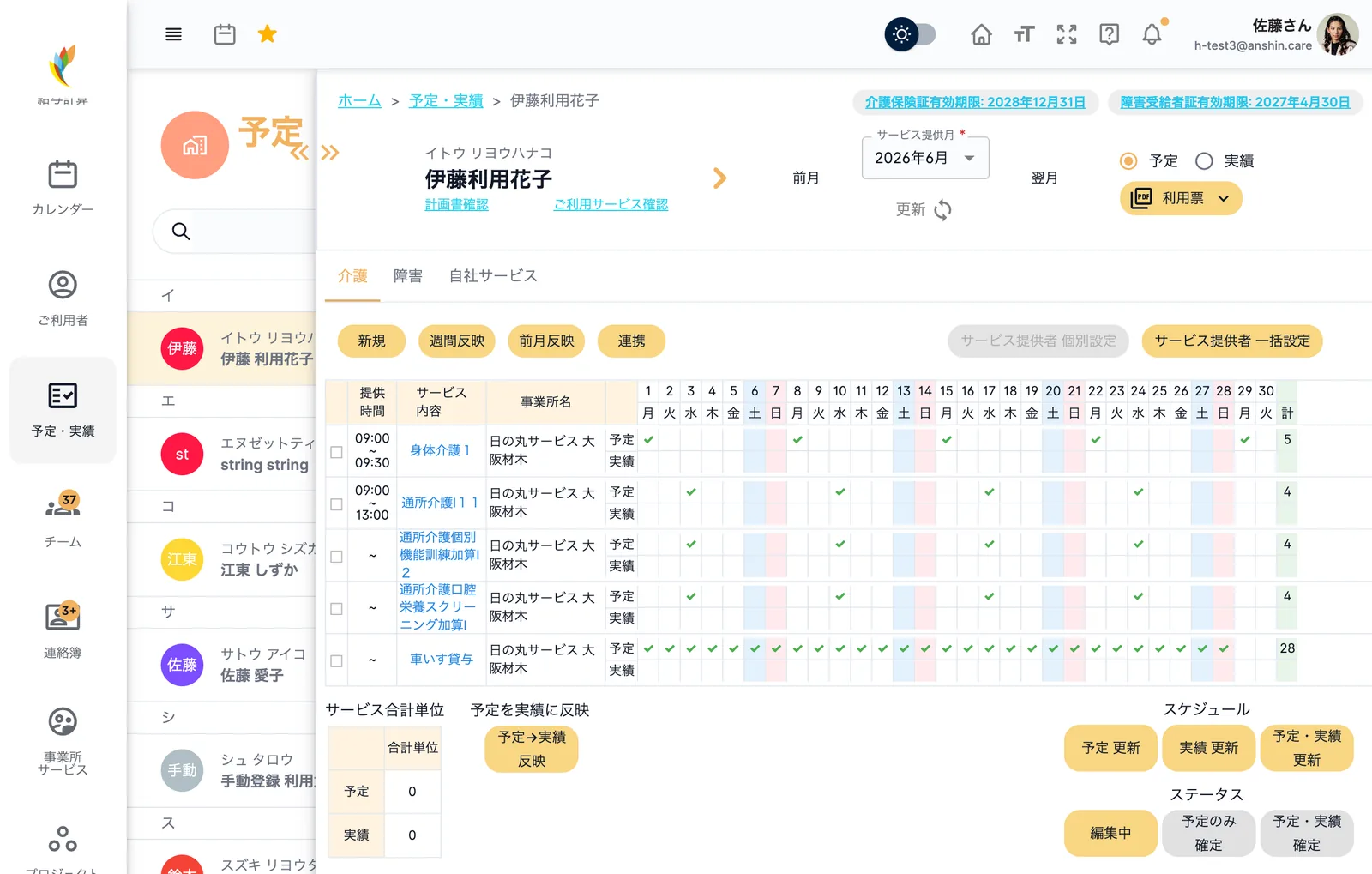Switch to the 介護 tab
The image size is (1372, 874).
pyautogui.click(x=352, y=276)
